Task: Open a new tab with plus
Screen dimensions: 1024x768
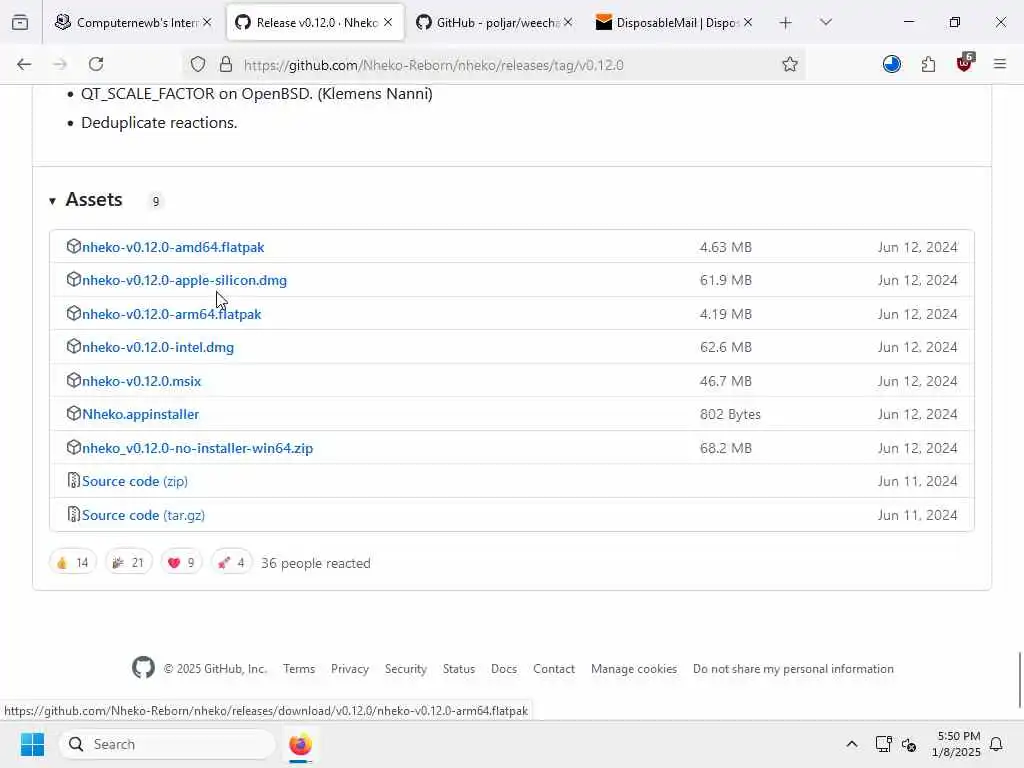Action: click(786, 23)
